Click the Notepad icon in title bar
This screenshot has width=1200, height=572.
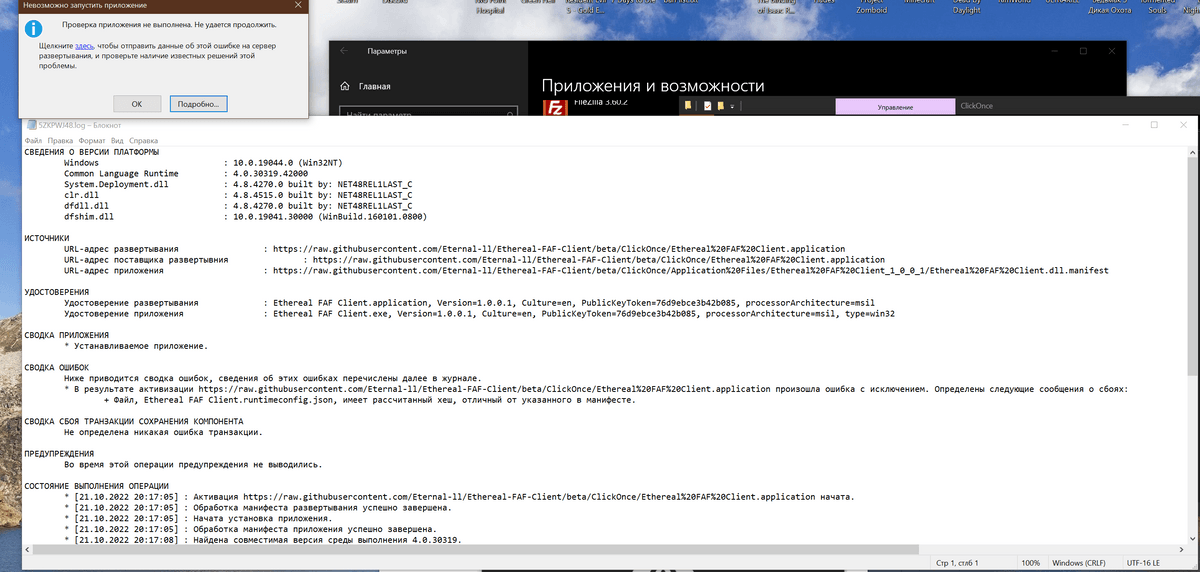30,125
